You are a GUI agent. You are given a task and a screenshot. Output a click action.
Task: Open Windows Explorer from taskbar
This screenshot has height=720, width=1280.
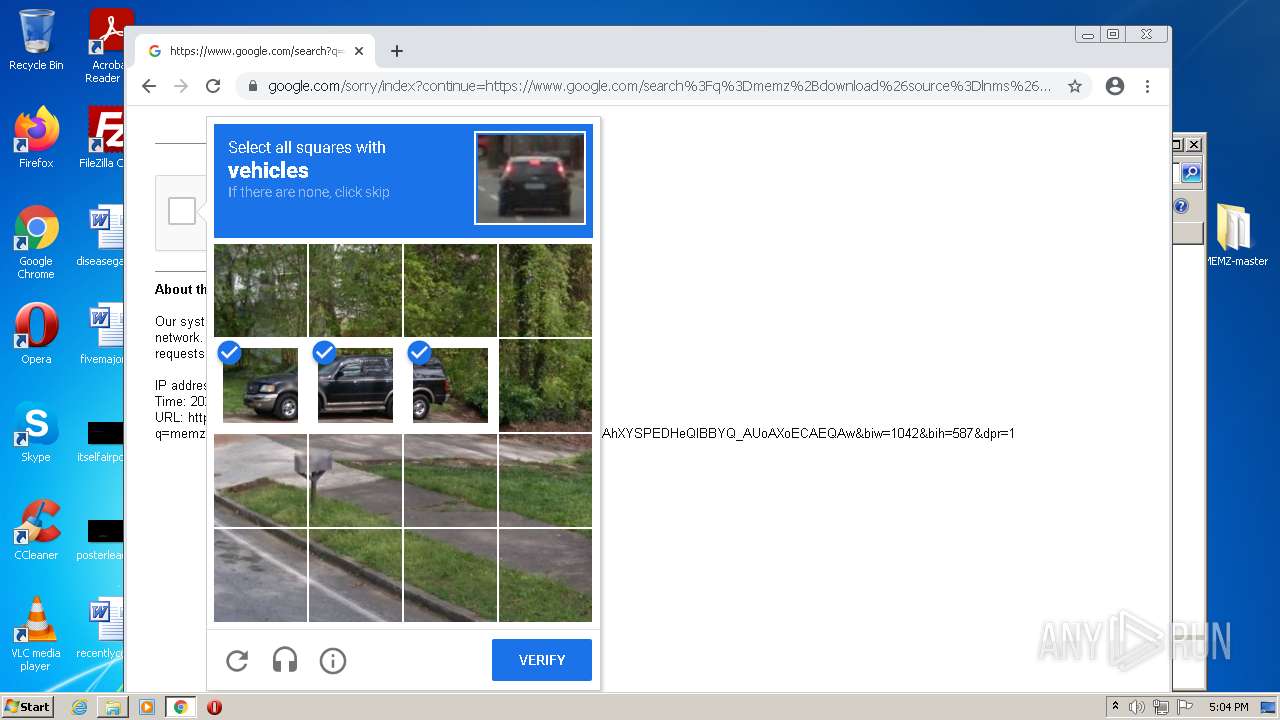tap(113, 707)
